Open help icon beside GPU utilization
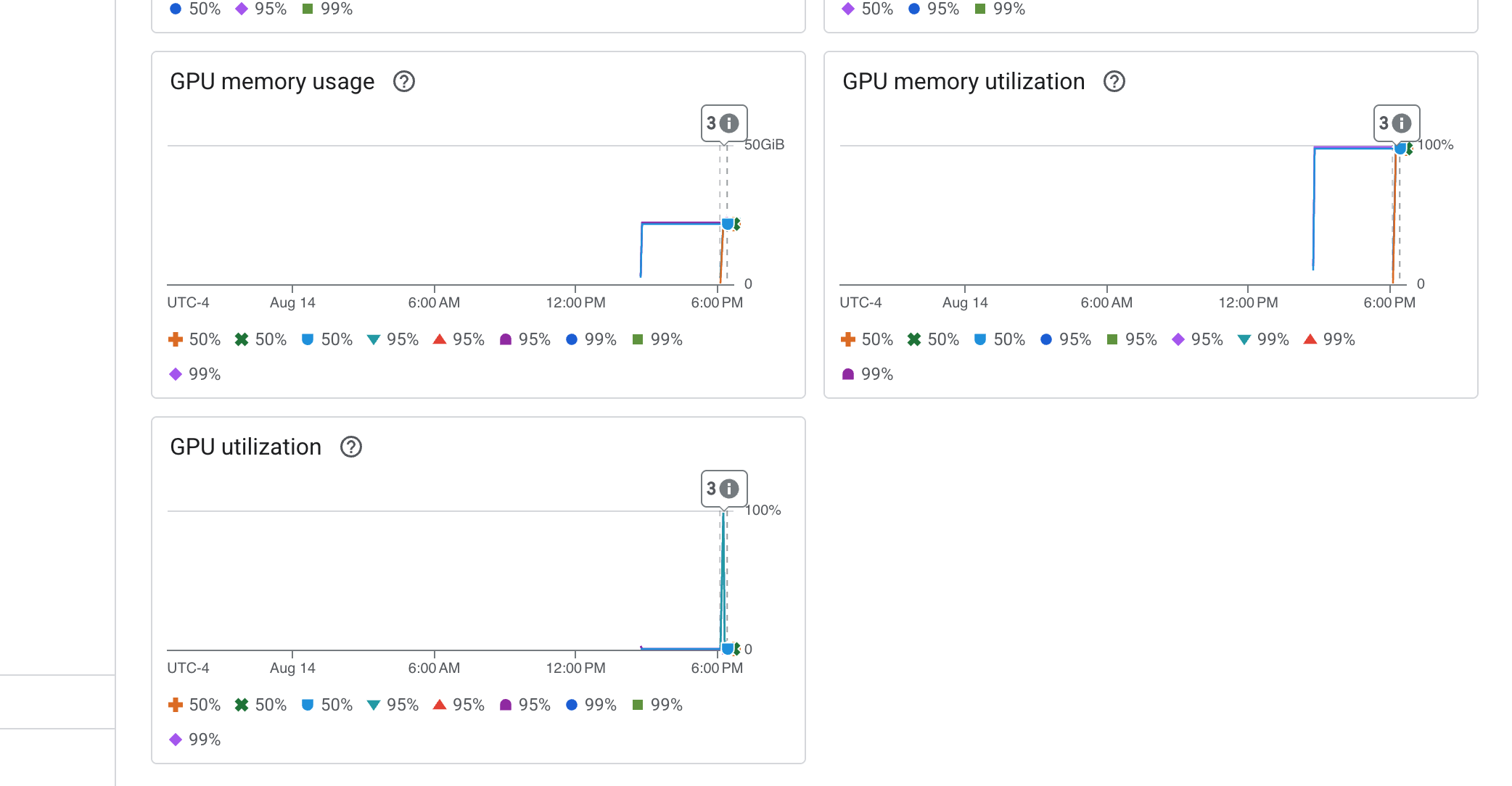The height and width of the screenshot is (786, 1512). coord(350,447)
